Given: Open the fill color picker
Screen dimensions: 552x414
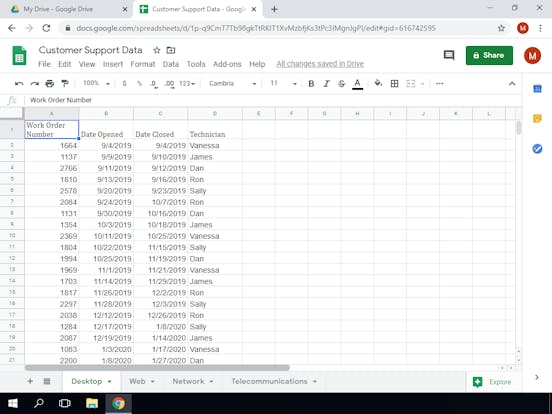Looking at the screenshot, I should pyautogui.click(x=378, y=83).
